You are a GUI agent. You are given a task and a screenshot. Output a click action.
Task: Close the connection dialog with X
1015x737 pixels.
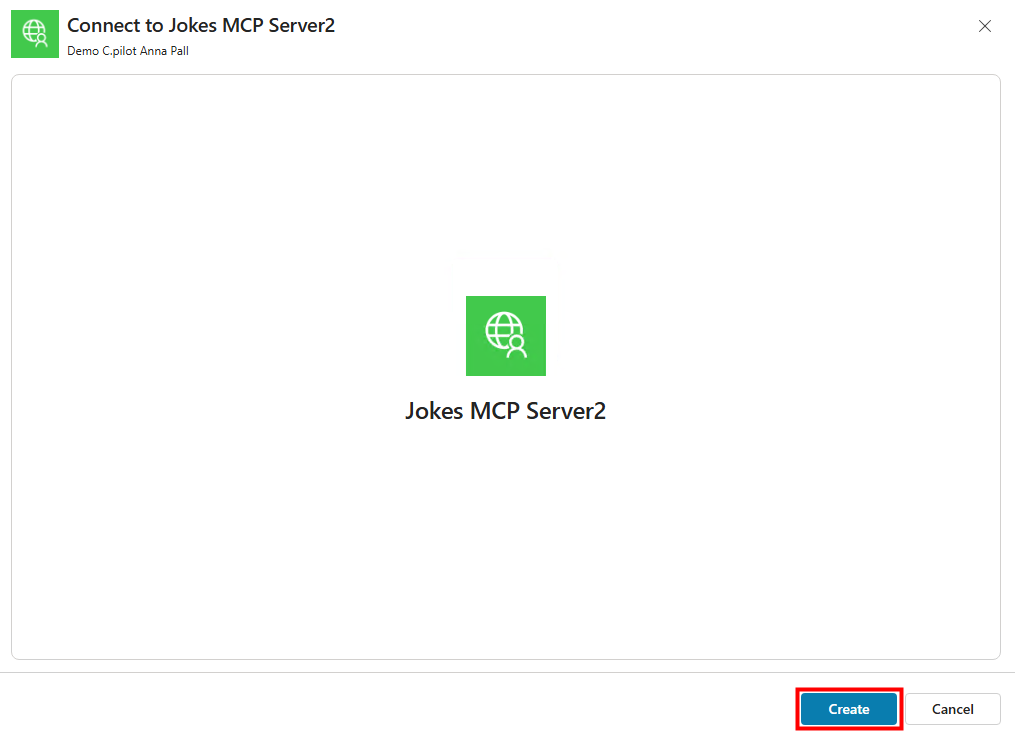click(x=984, y=27)
